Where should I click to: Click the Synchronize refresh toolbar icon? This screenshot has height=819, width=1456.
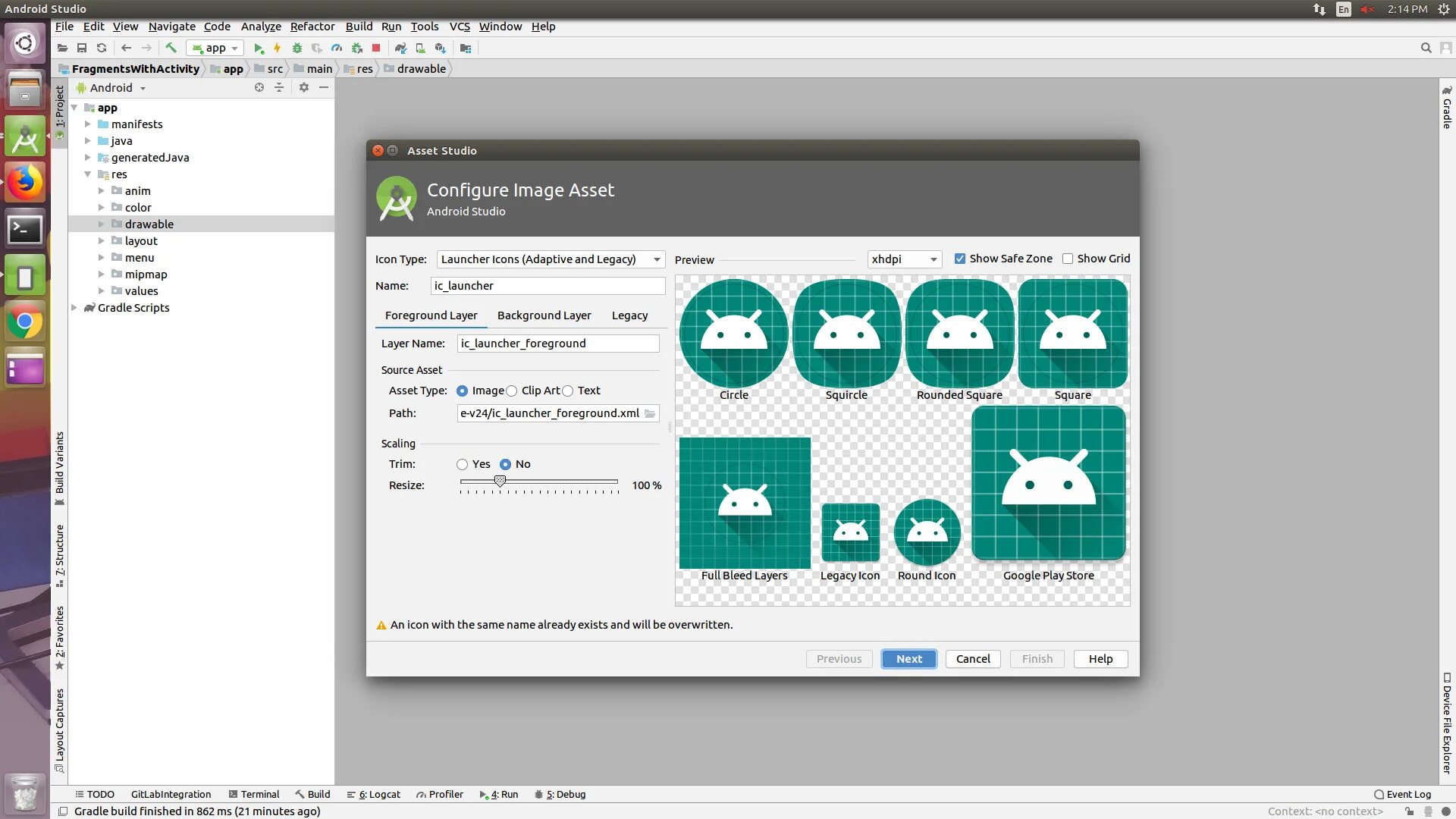pyautogui.click(x=102, y=48)
